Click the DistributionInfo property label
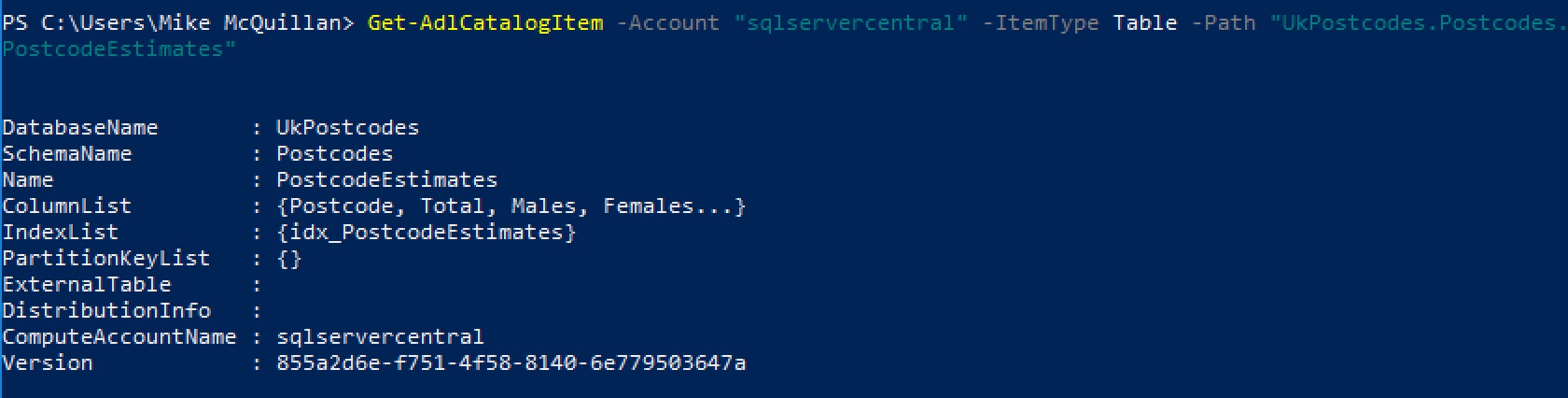The width and height of the screenshot is (1568, 398). point(106,310)
